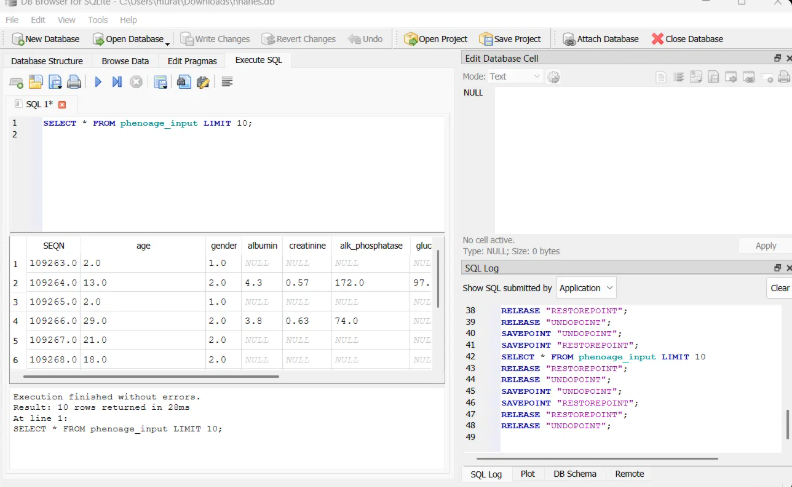Select the SEQN cell 109267.0
Viewport: 792px width, 487px height.
53,340
